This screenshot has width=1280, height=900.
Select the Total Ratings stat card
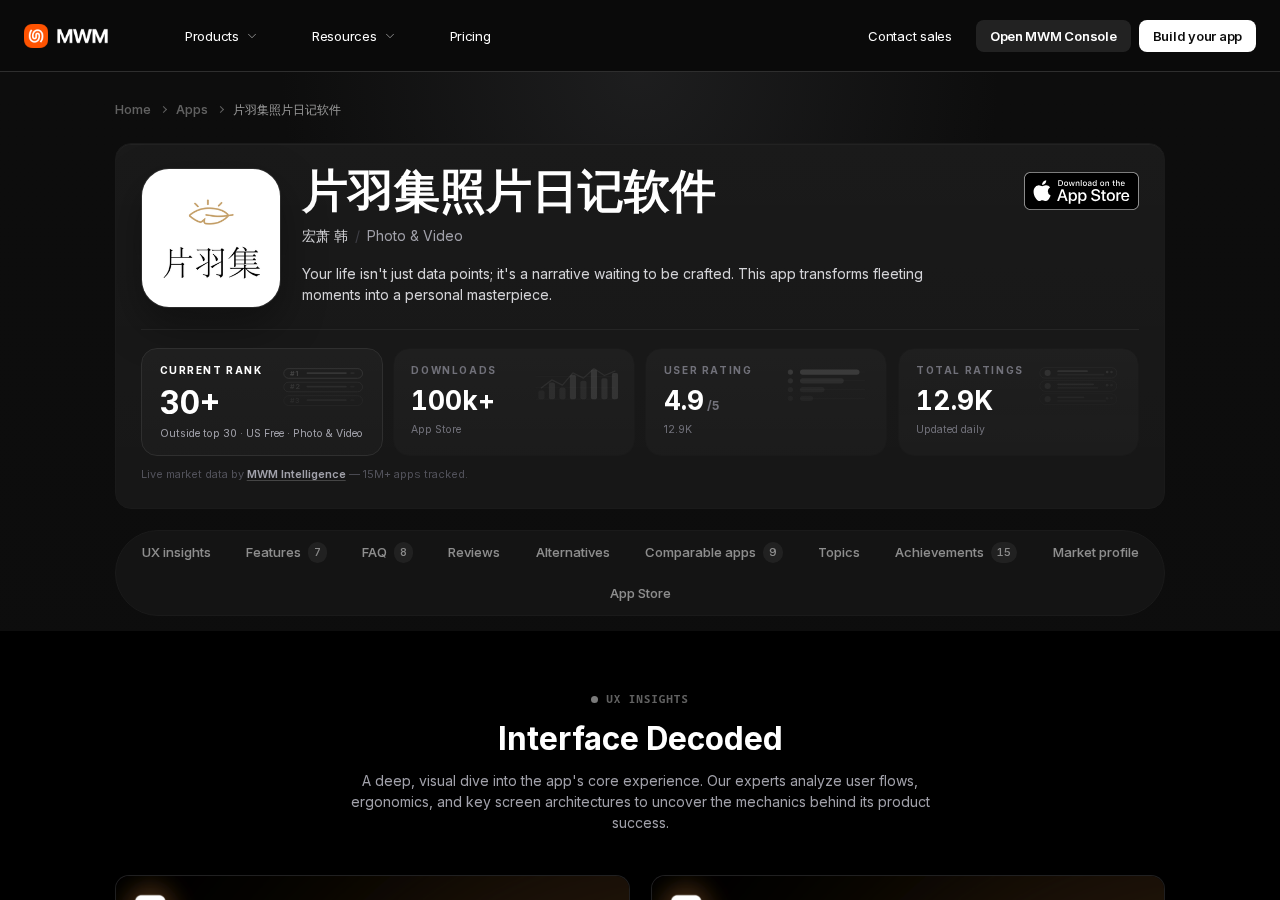1018,402
